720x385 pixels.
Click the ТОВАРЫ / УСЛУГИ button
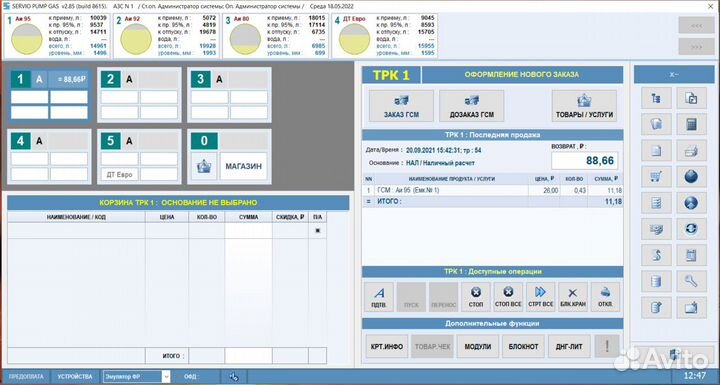pos(584,106)
